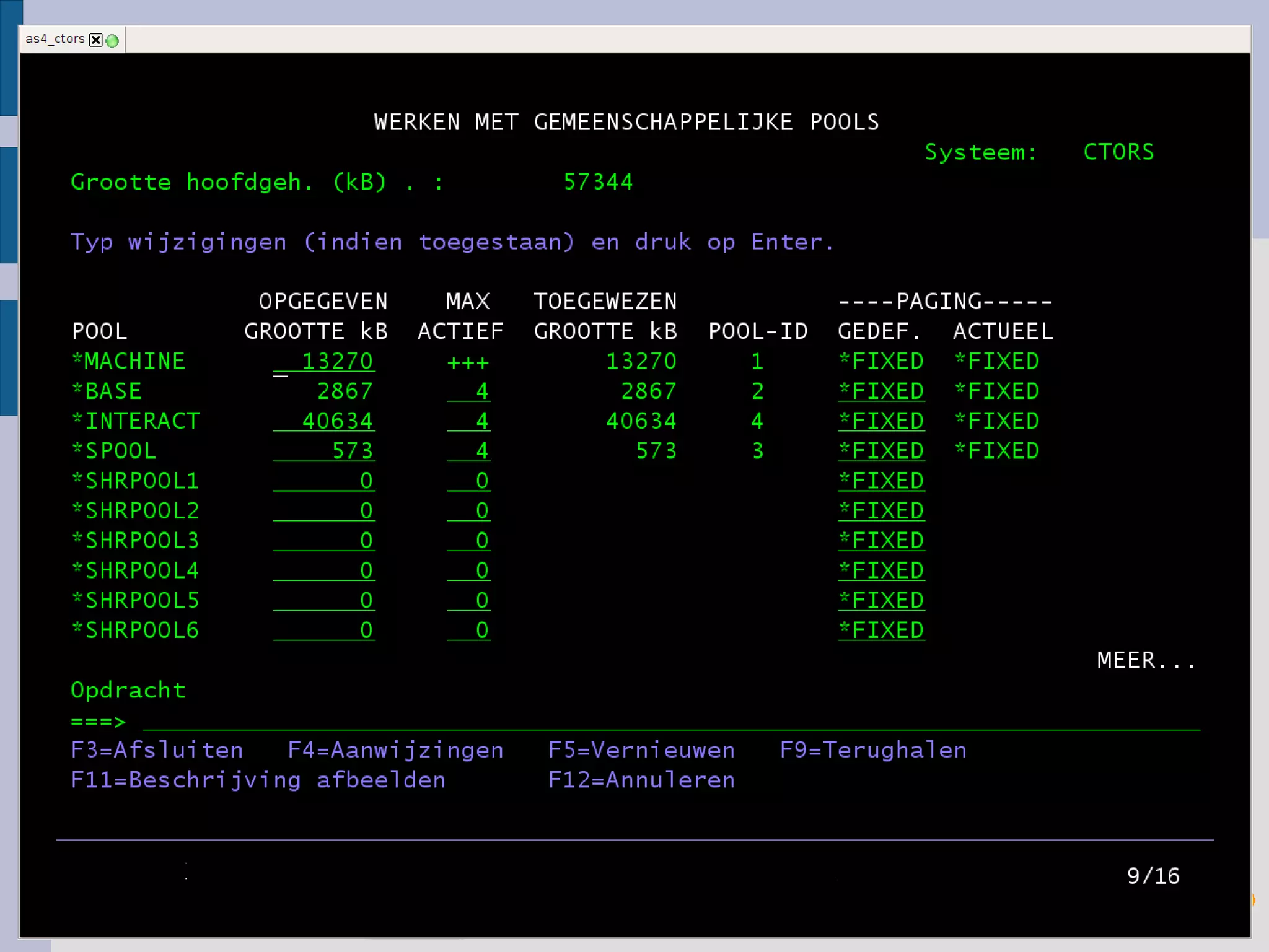Click the *SHRPOOL1 size input field
This screenshot has width=1269, height=952.
(324, 481)
